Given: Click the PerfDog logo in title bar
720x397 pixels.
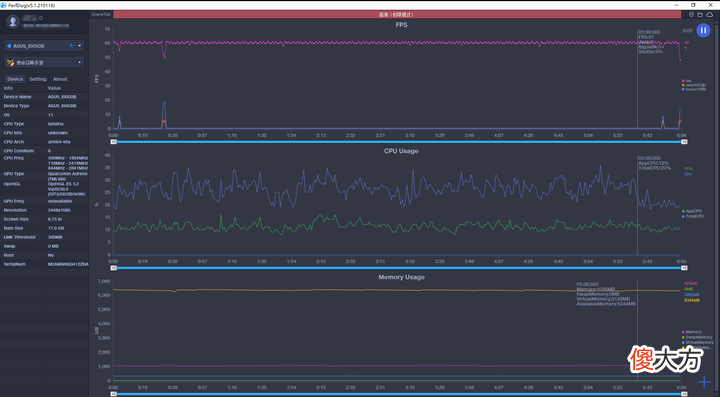Looking at the screenshot, I should 3,5.
